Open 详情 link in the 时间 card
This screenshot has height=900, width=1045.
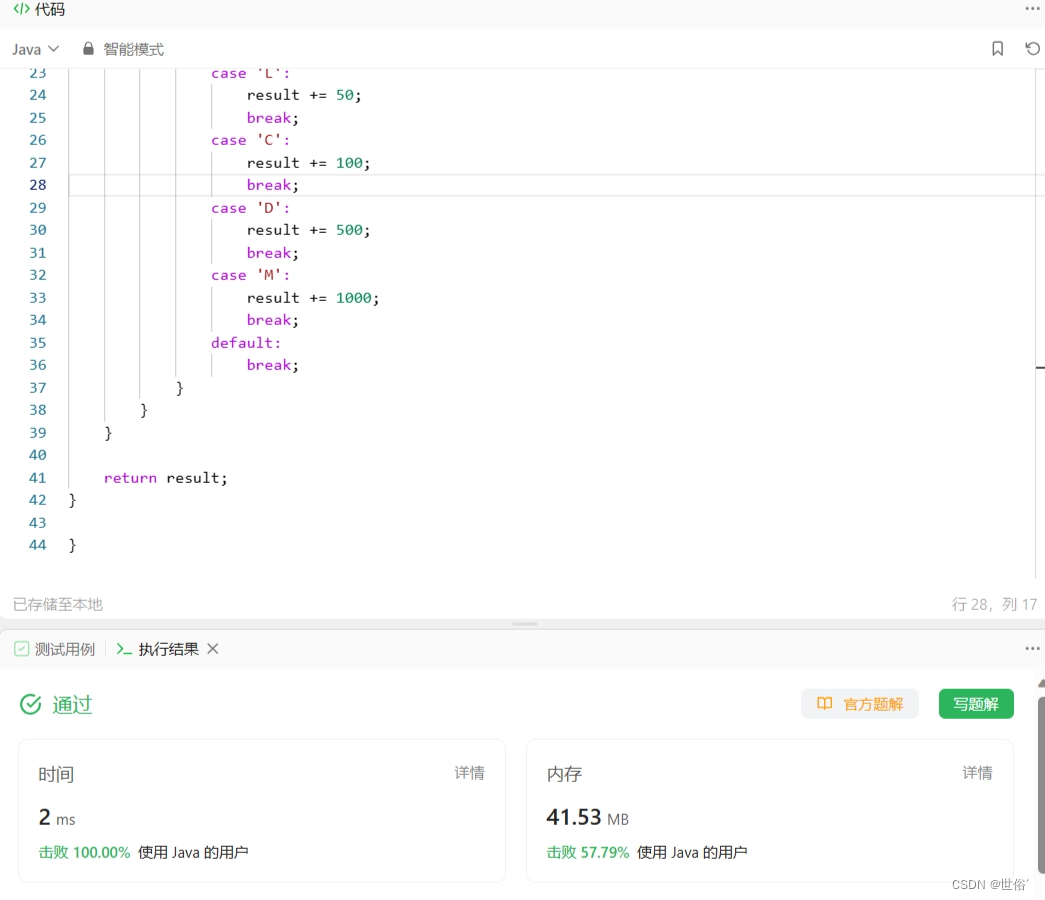469,773
